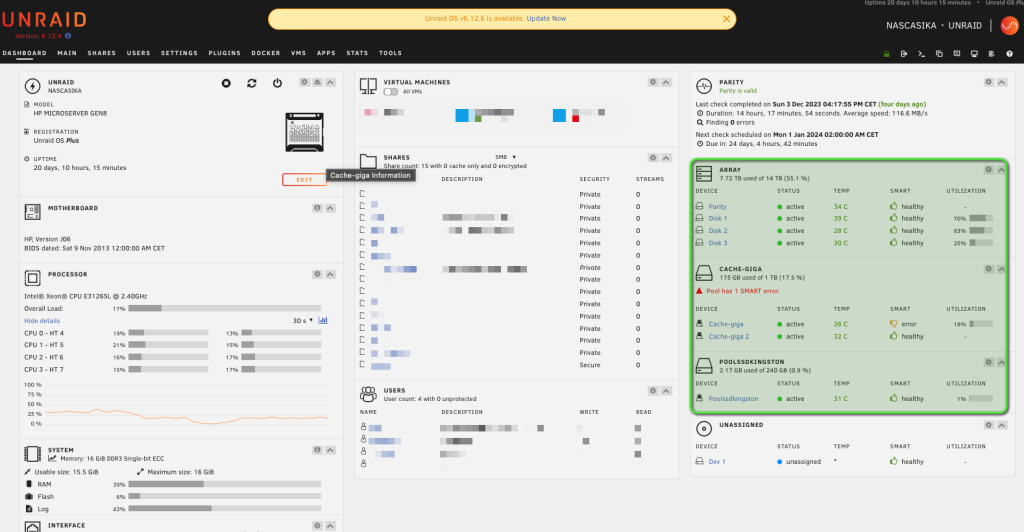Go to the Settings menu tab
This screenshot has width=1024, height=532.
pyautogui.click(x=179, y=53)
